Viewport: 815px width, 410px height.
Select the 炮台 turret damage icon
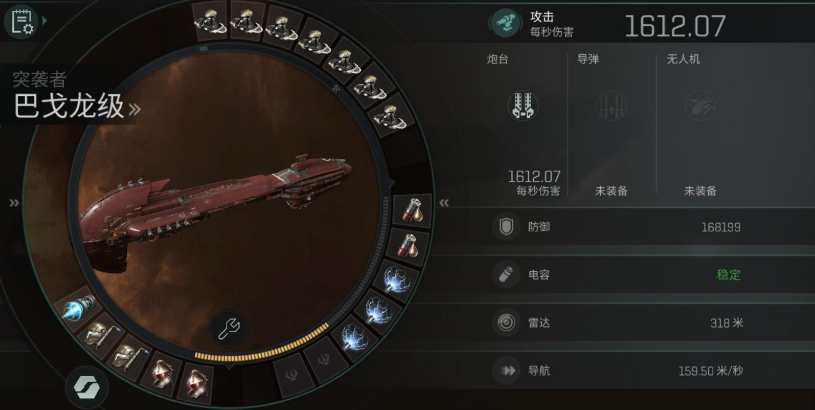click(522, 105)
